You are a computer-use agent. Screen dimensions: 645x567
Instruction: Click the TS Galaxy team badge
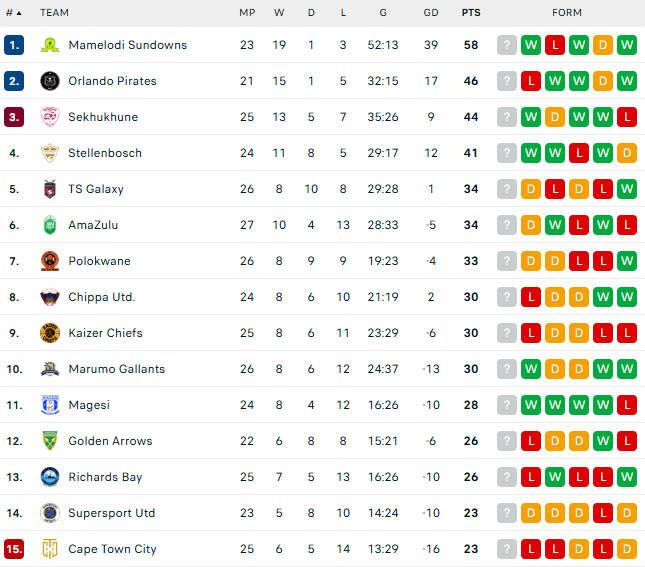coord(50,189)
